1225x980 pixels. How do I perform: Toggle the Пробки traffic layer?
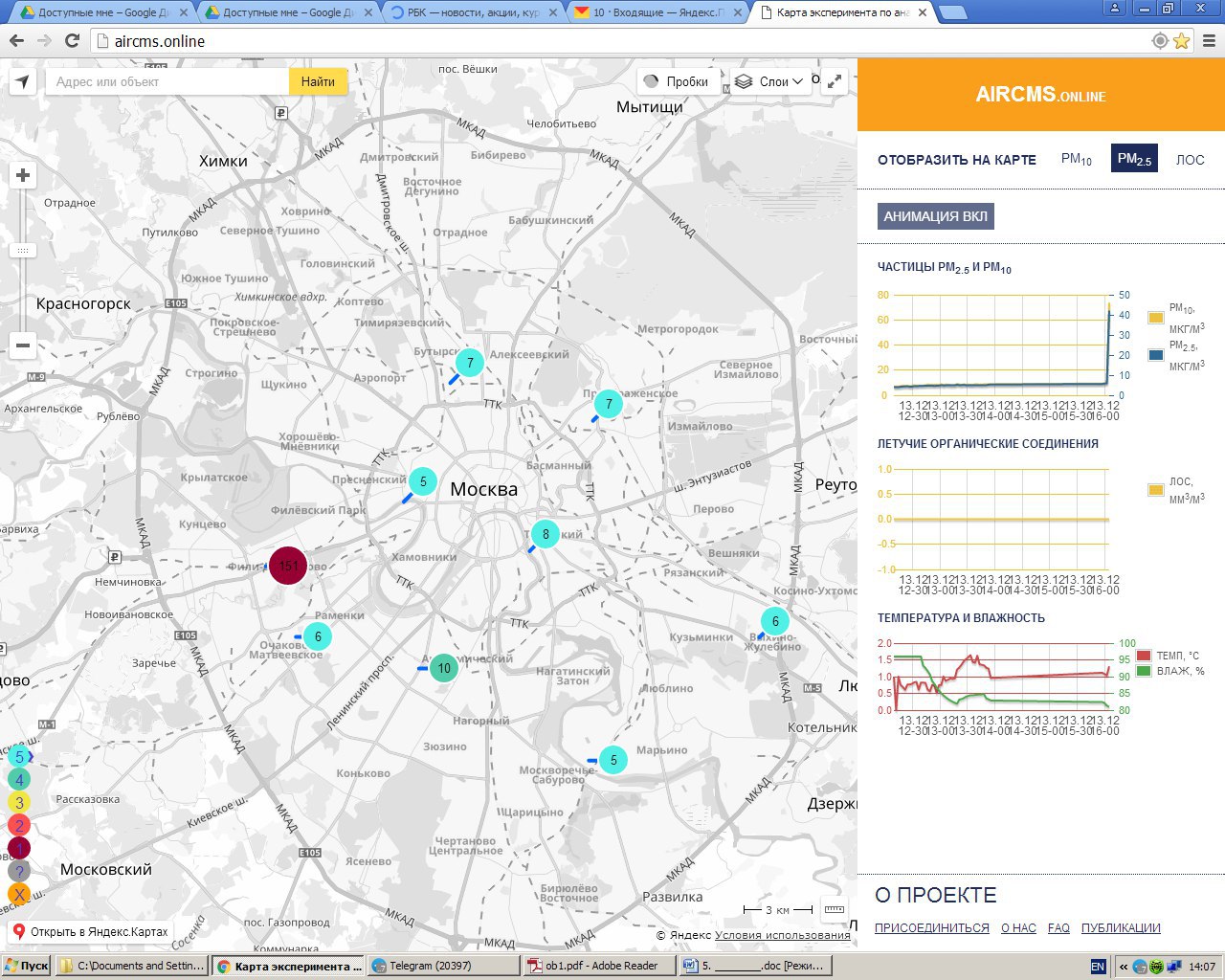(x=677, y=81)
